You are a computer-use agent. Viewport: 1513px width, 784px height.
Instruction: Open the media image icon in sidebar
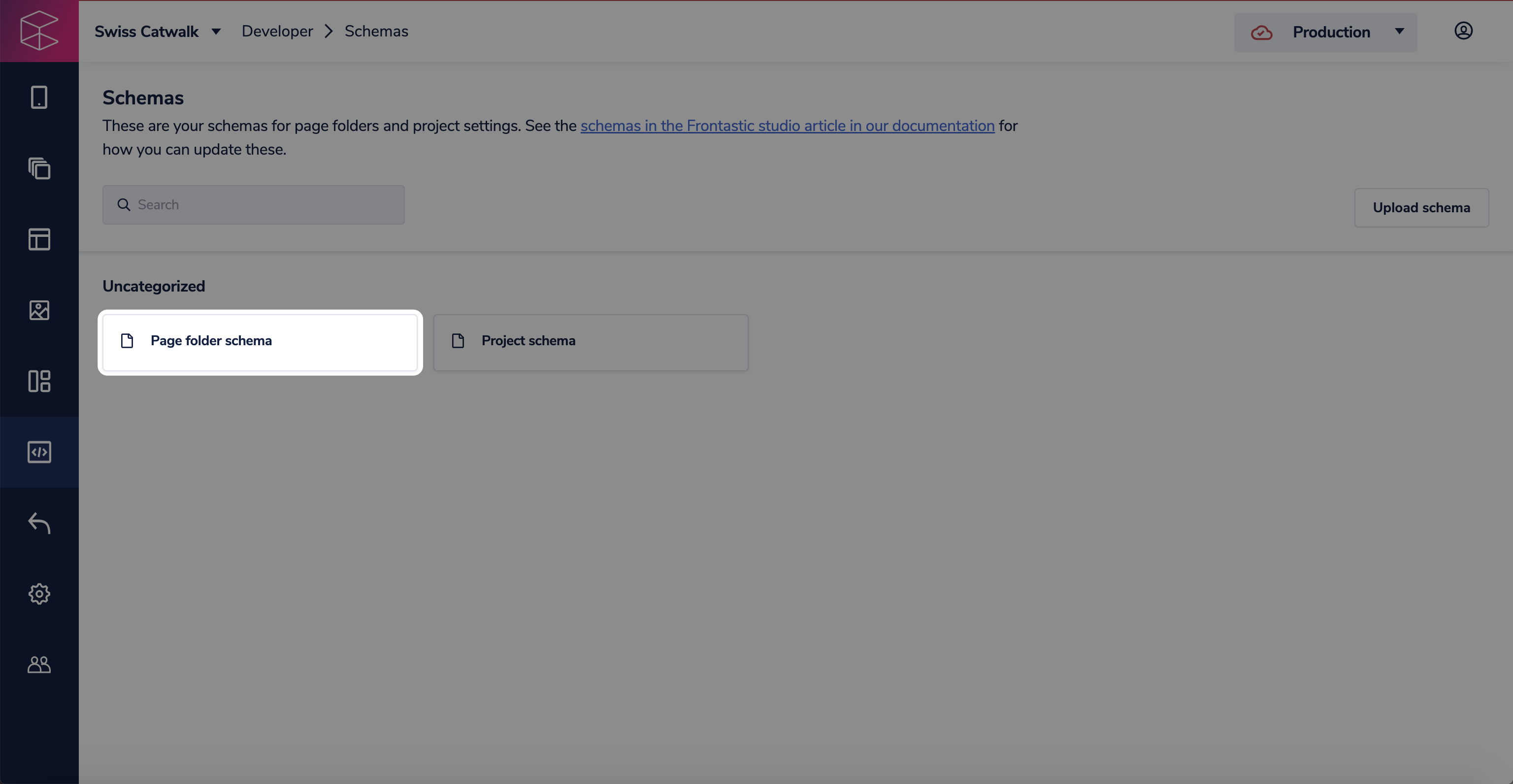pyautogui.click(x=39, y=310)
